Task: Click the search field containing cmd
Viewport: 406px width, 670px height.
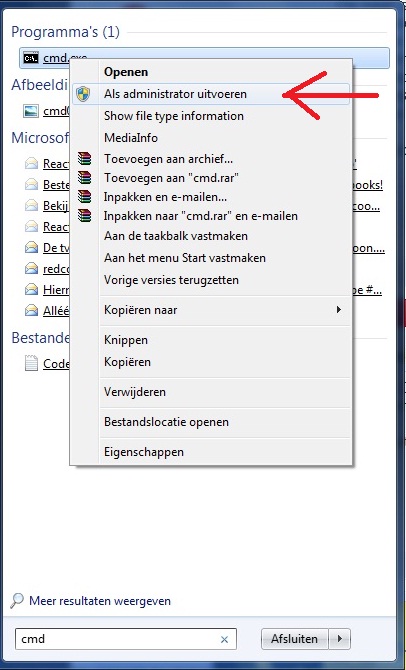Action: 126,639
